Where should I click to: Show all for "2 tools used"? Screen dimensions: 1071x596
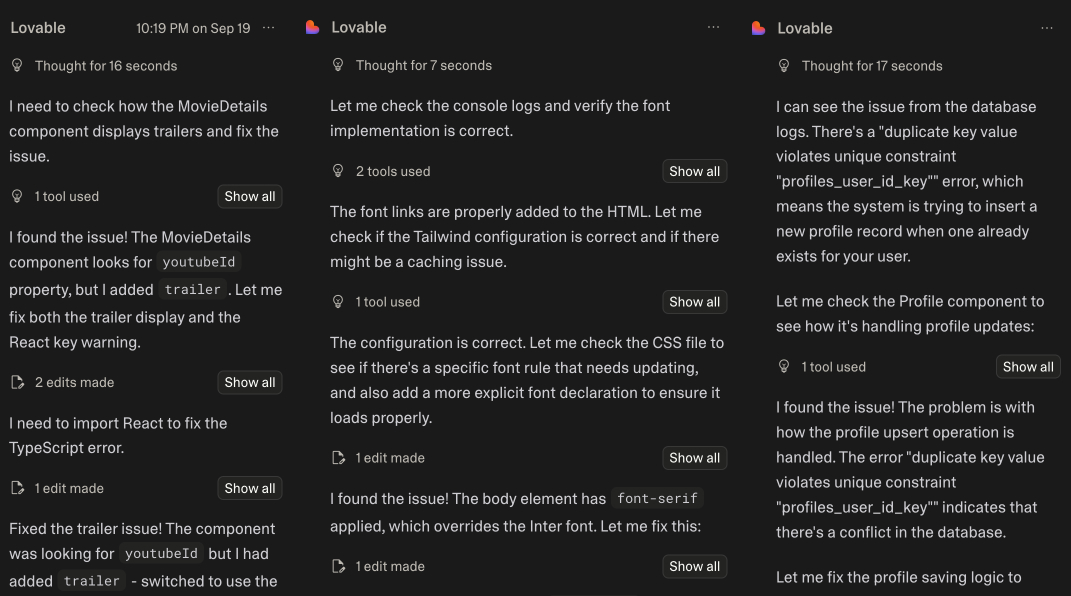click(x=694, y=171)
